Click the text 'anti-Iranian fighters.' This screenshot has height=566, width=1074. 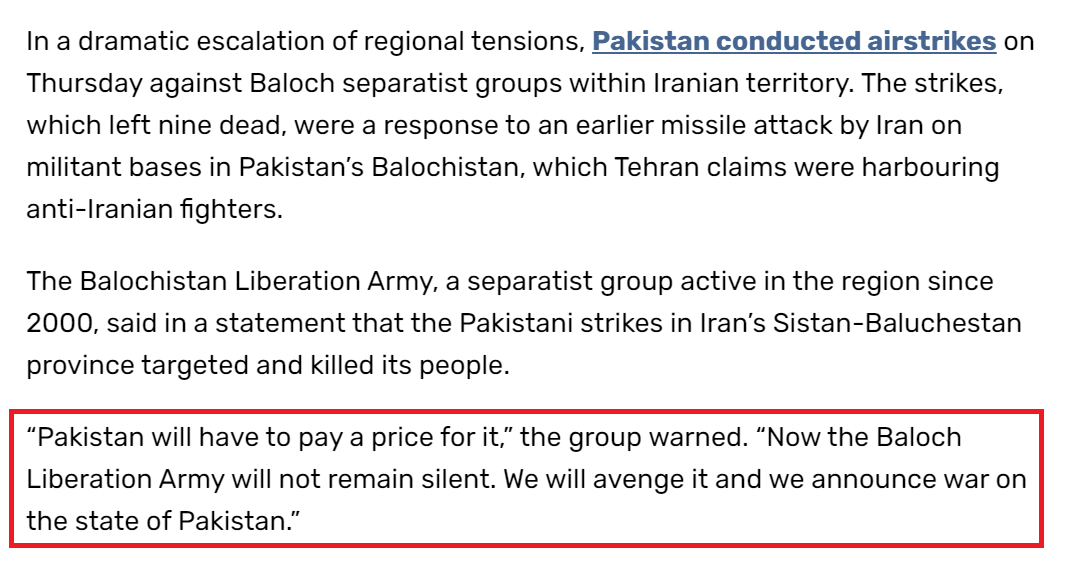(155, 209)
